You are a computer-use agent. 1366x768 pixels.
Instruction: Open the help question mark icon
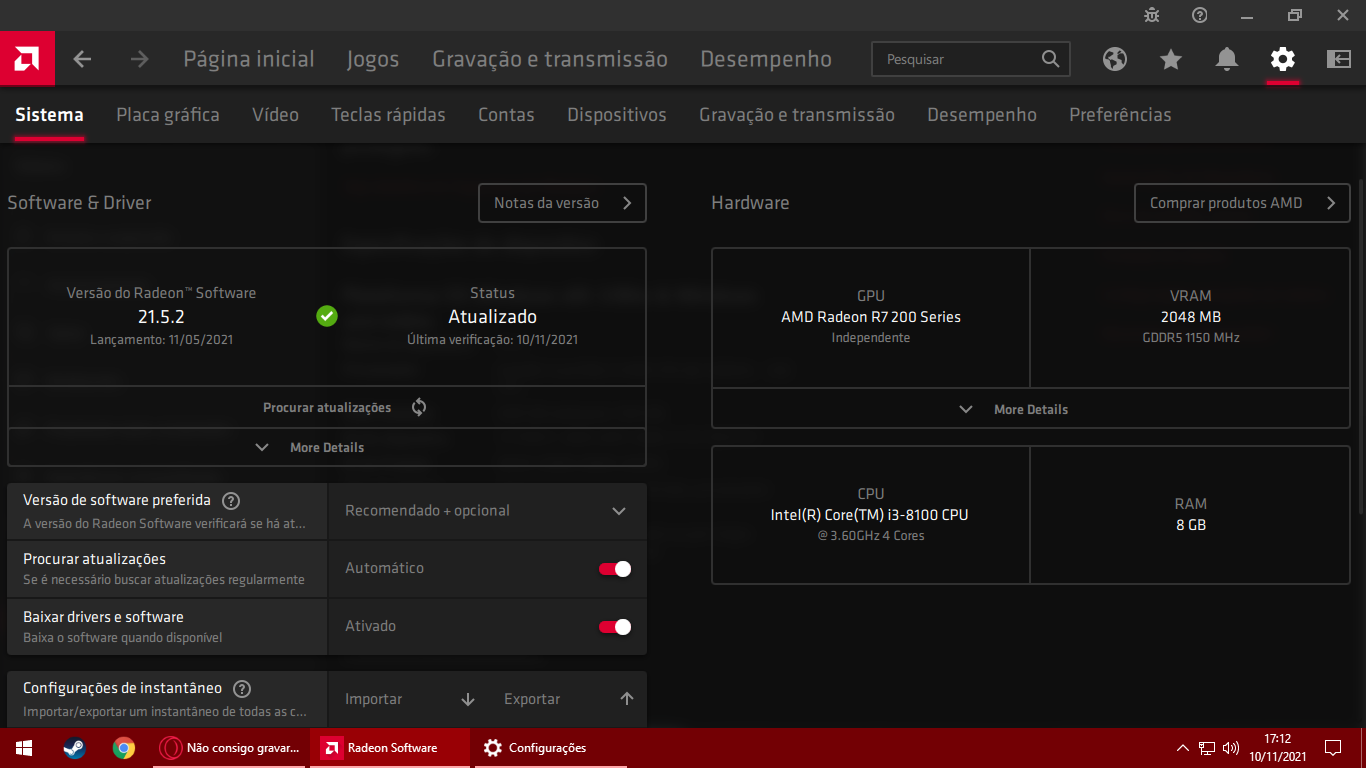pos(1200,15)
